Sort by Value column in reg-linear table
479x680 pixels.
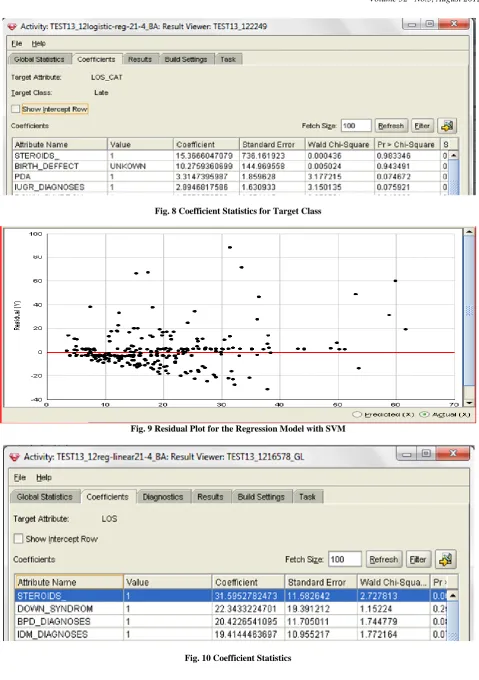168,582
